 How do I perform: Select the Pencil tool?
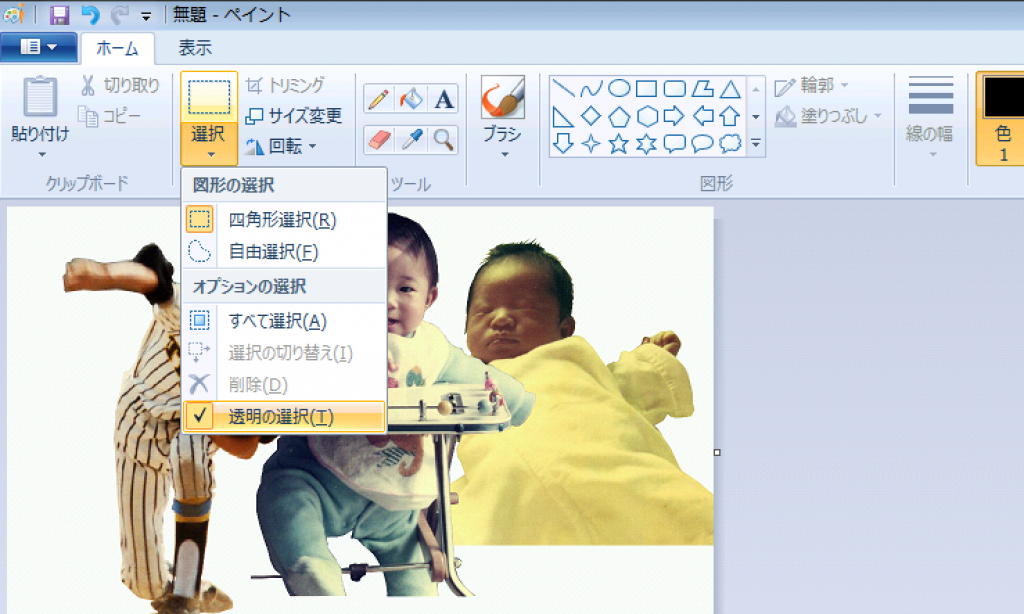pyautogui.click(x=378, y=99)
